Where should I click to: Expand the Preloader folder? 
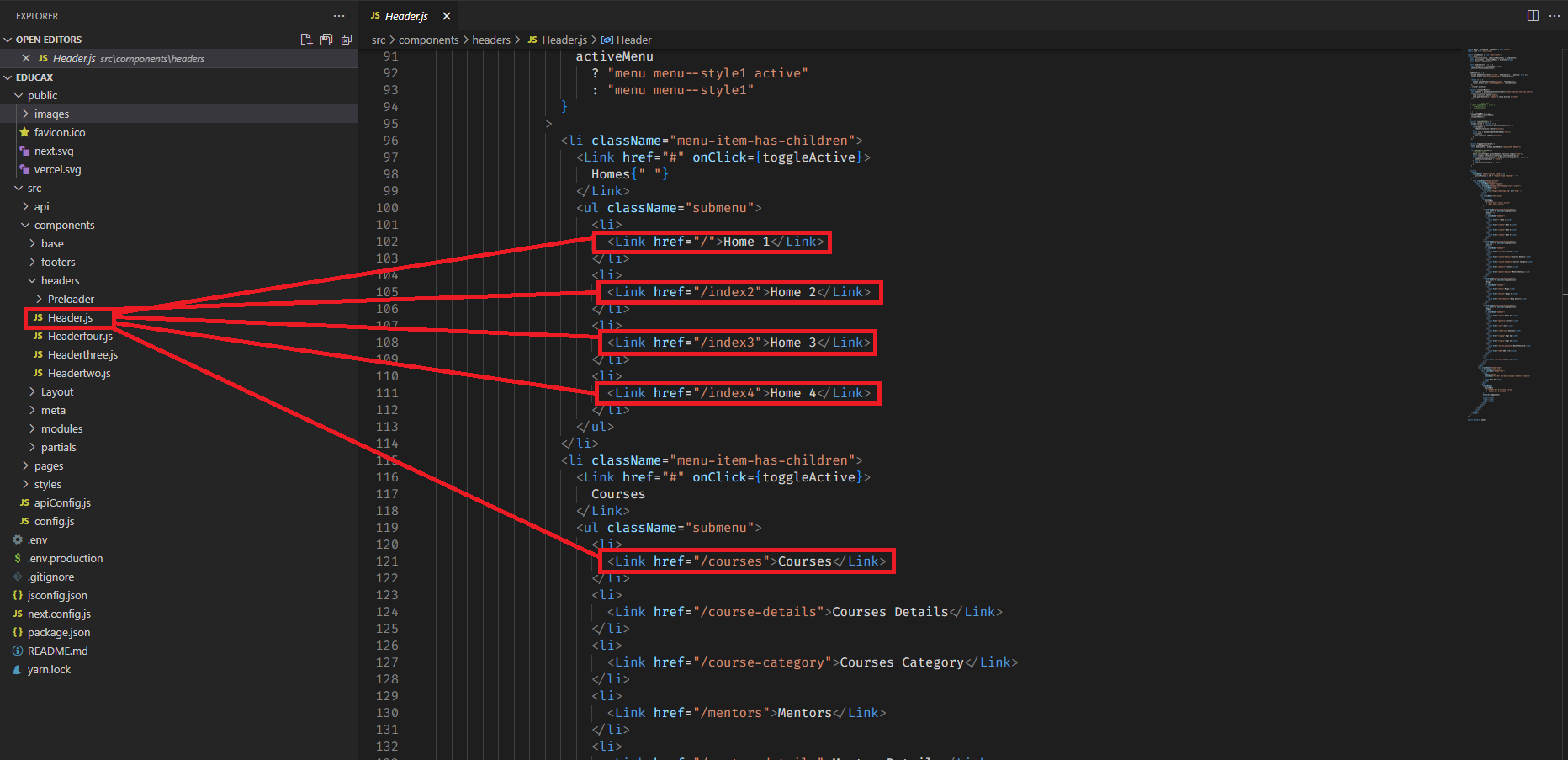pyautogui.click(x=71, y=300)
